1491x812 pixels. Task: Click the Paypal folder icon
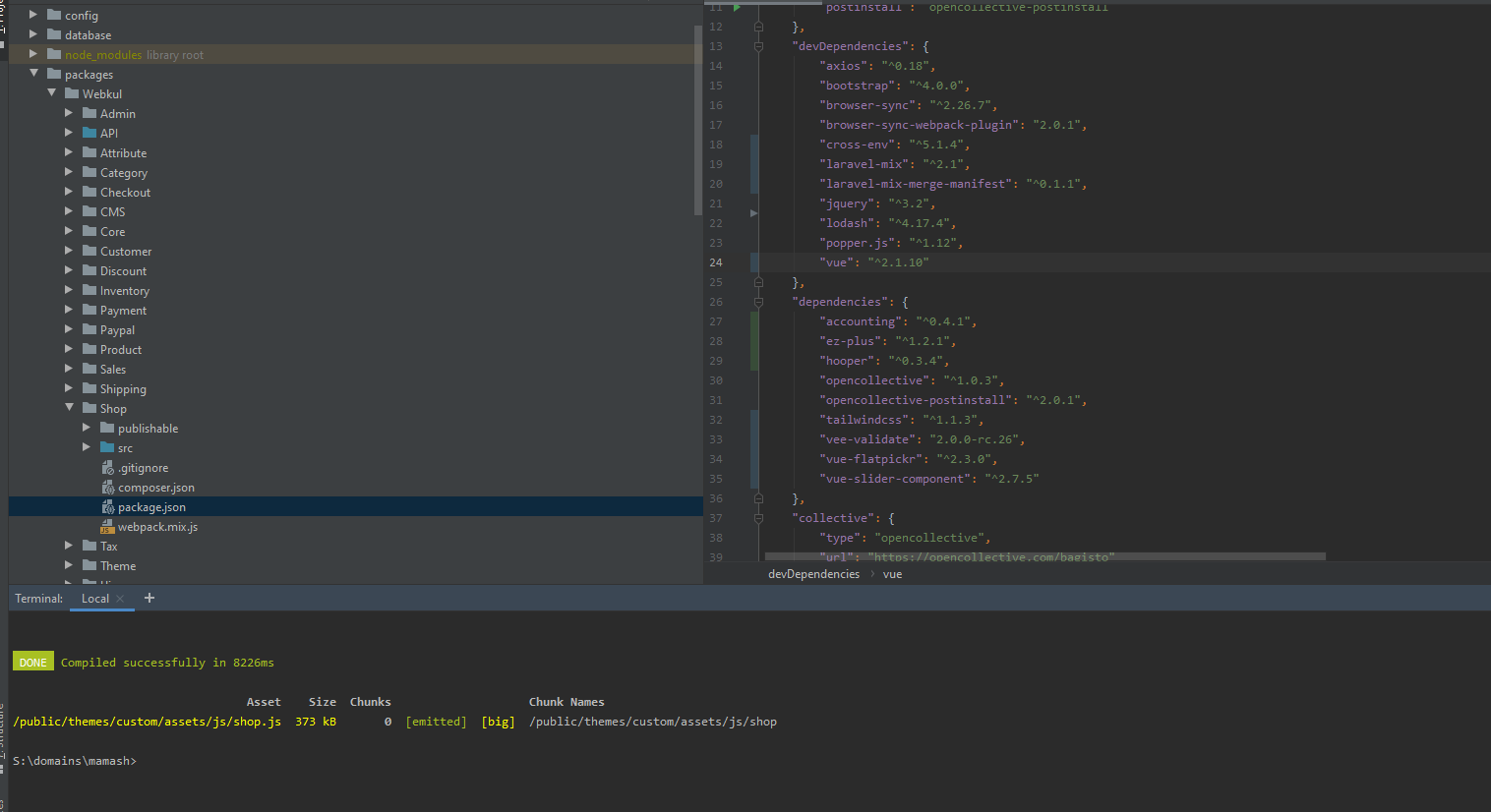(x=89, y=329)
